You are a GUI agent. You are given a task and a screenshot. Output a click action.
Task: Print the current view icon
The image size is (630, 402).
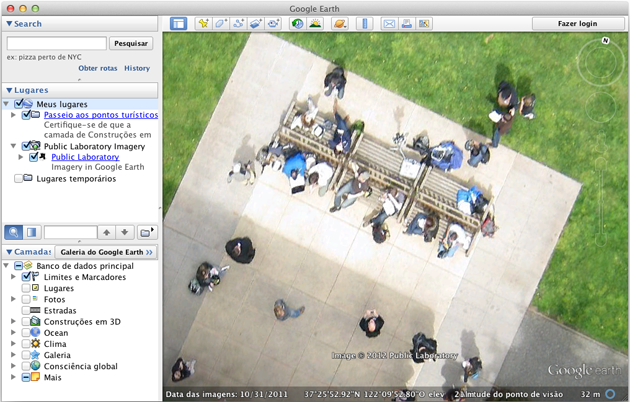click(407, 24)
